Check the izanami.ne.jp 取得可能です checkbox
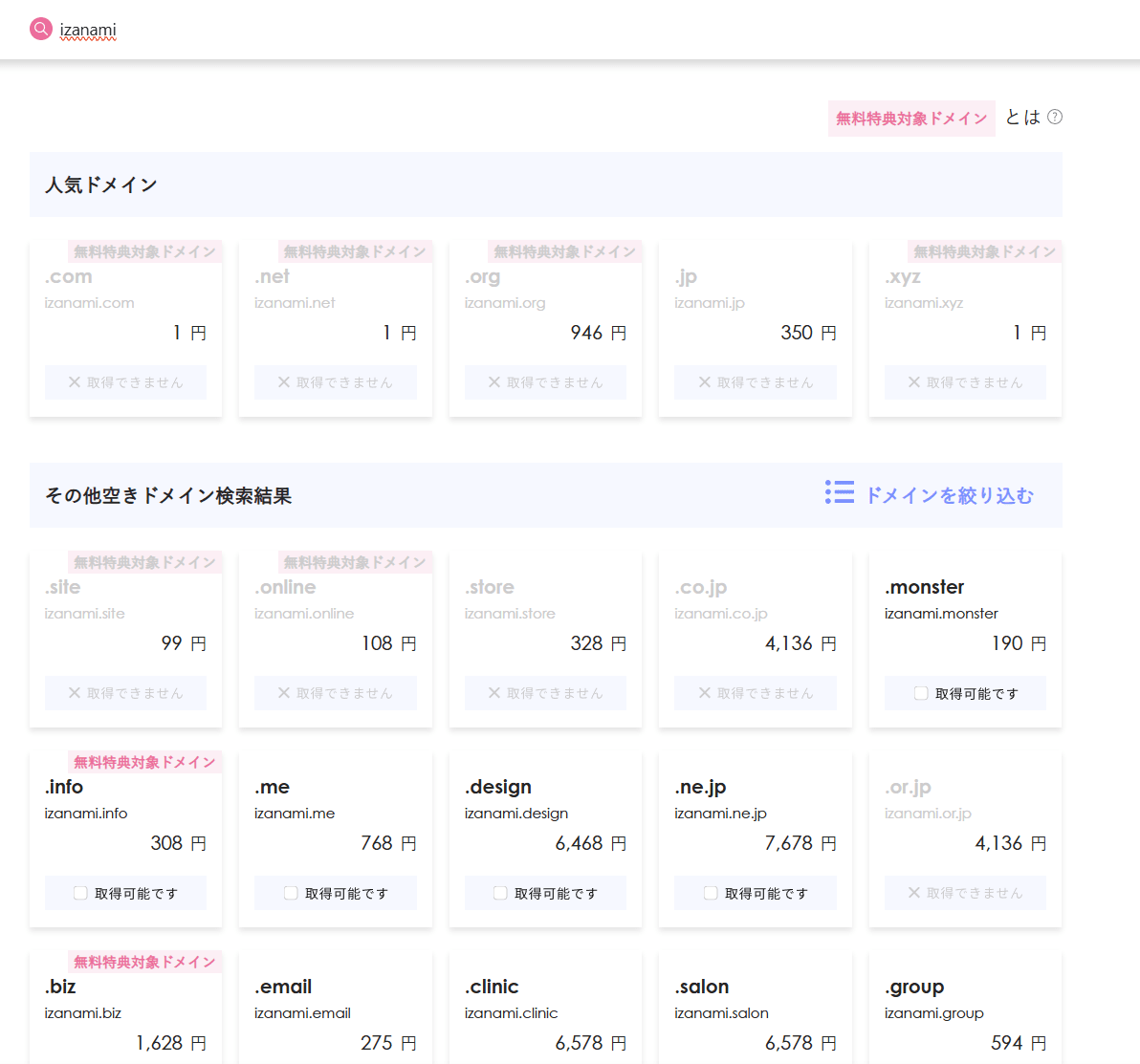 711,893
